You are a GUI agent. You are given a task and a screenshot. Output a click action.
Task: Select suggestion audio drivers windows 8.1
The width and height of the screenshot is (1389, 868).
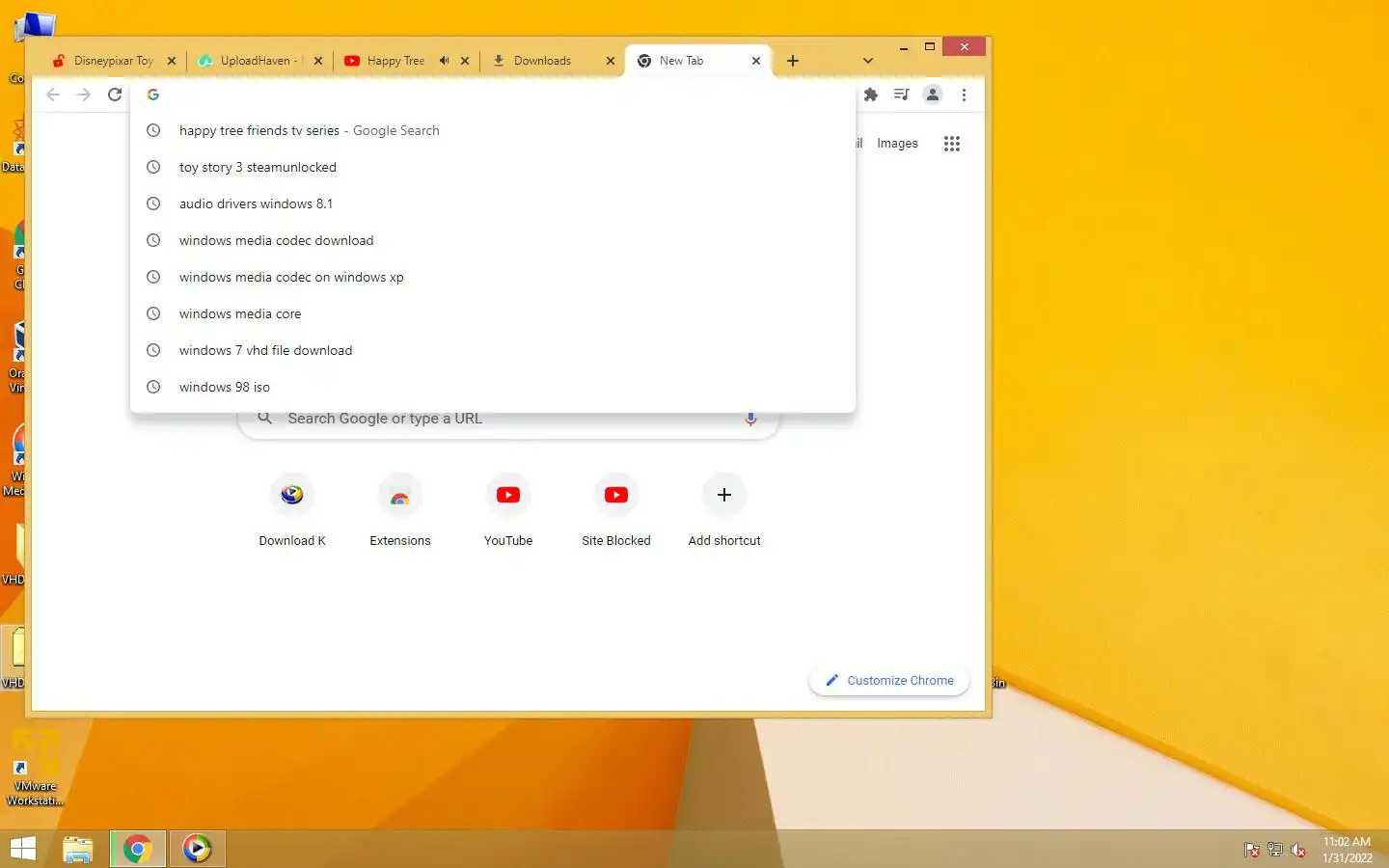point(493,203)
